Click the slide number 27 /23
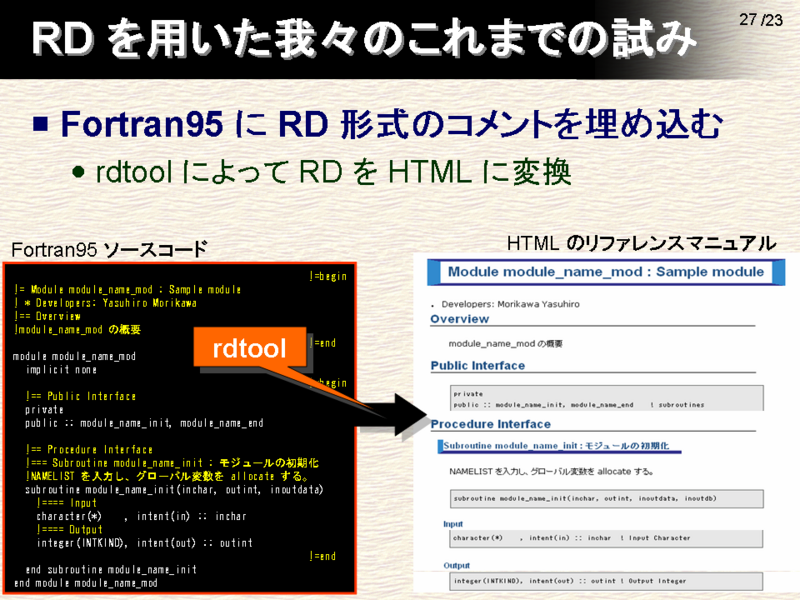The height and width of the screenshot is (600, 800). click(760, 19)
